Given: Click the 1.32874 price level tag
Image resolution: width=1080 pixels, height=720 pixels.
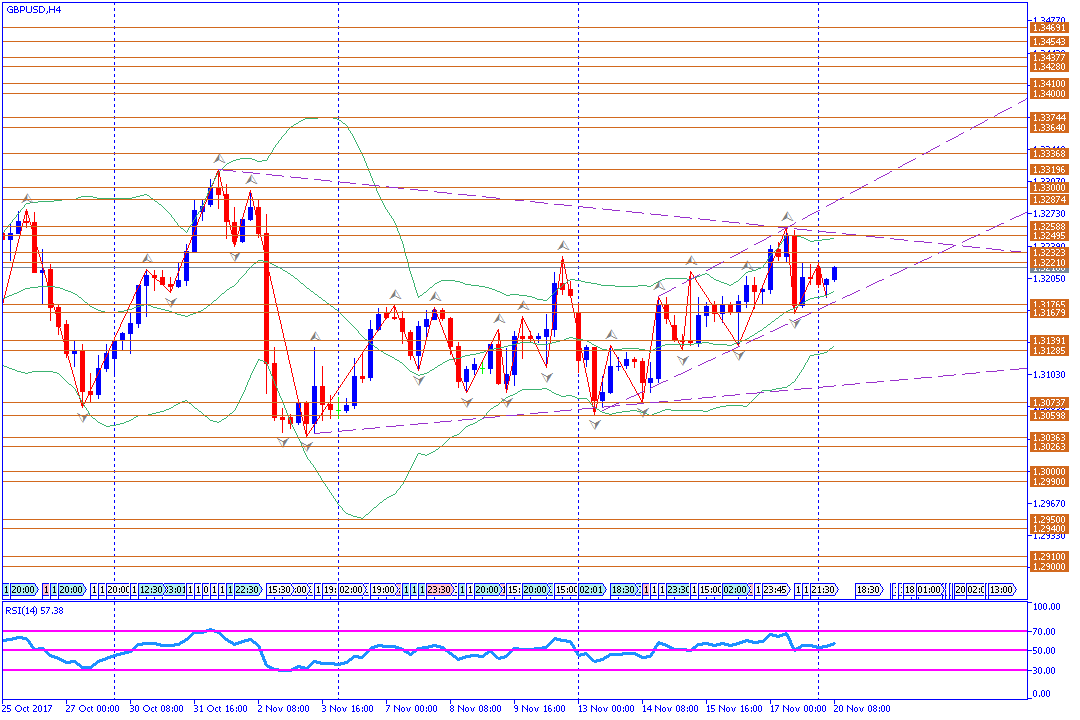Looking at the screenshot, I should point(1049,200).
